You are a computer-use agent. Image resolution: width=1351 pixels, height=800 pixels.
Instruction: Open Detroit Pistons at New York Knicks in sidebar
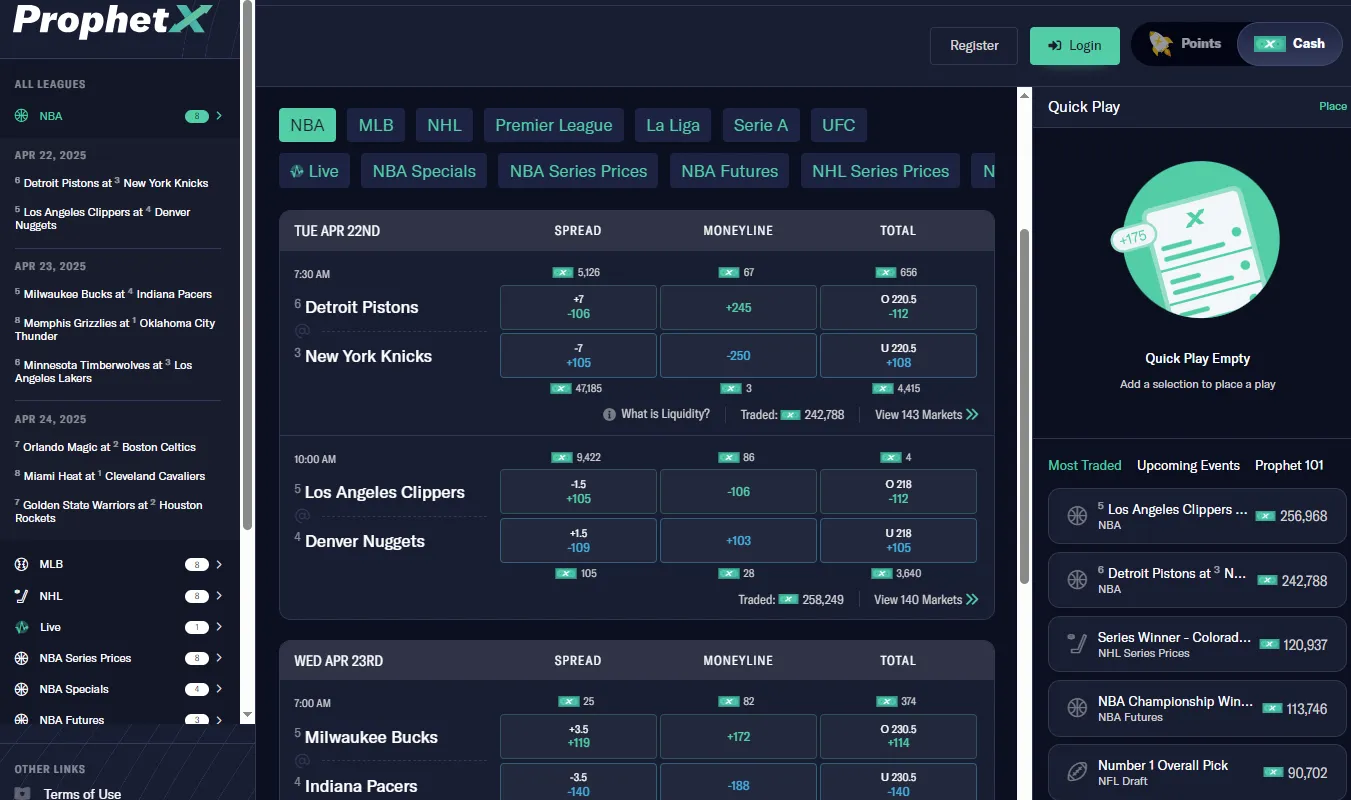pyautogui.click(x=112, y=183)
